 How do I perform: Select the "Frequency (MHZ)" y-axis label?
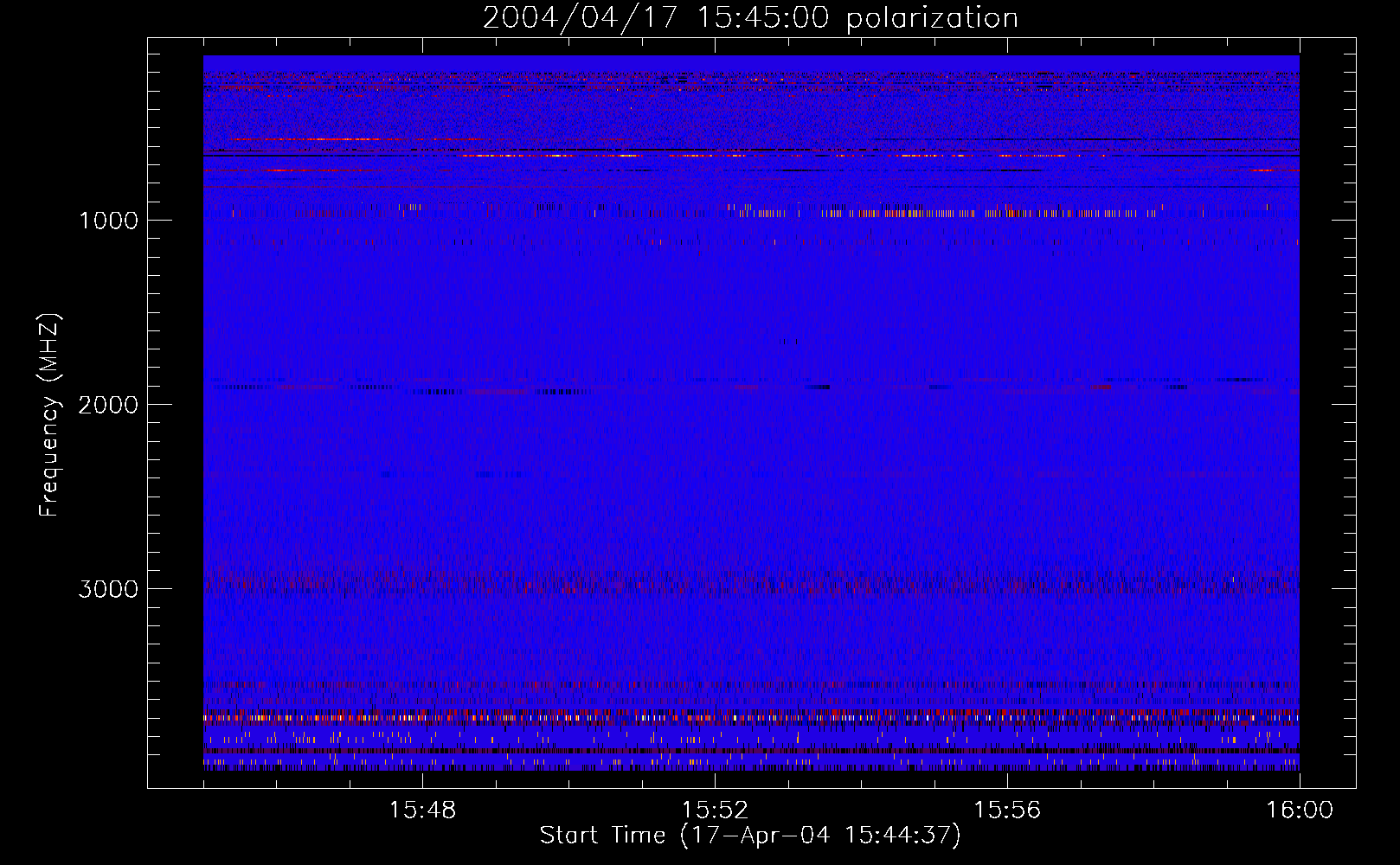50,414
